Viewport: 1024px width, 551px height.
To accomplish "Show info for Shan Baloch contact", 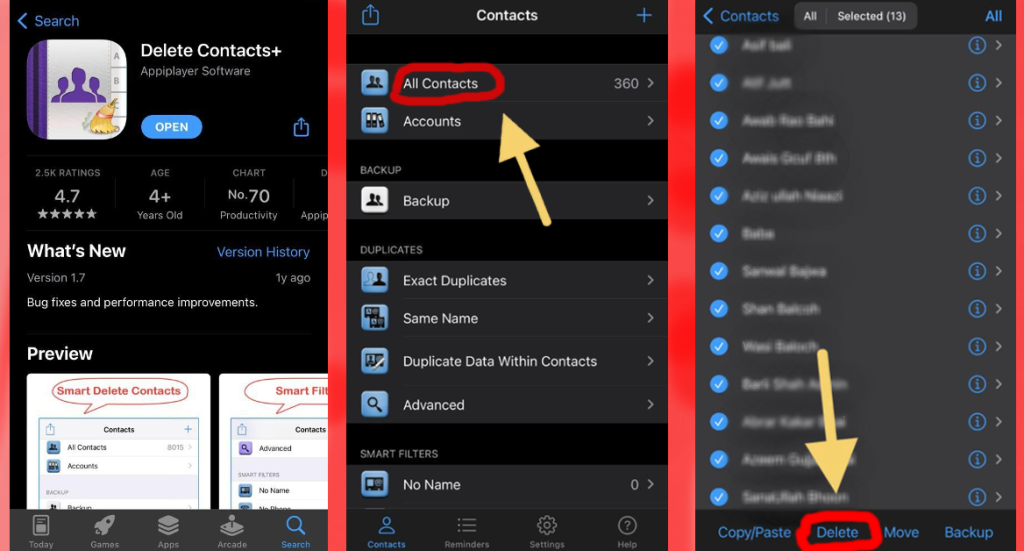I will [x=977, y=309].
